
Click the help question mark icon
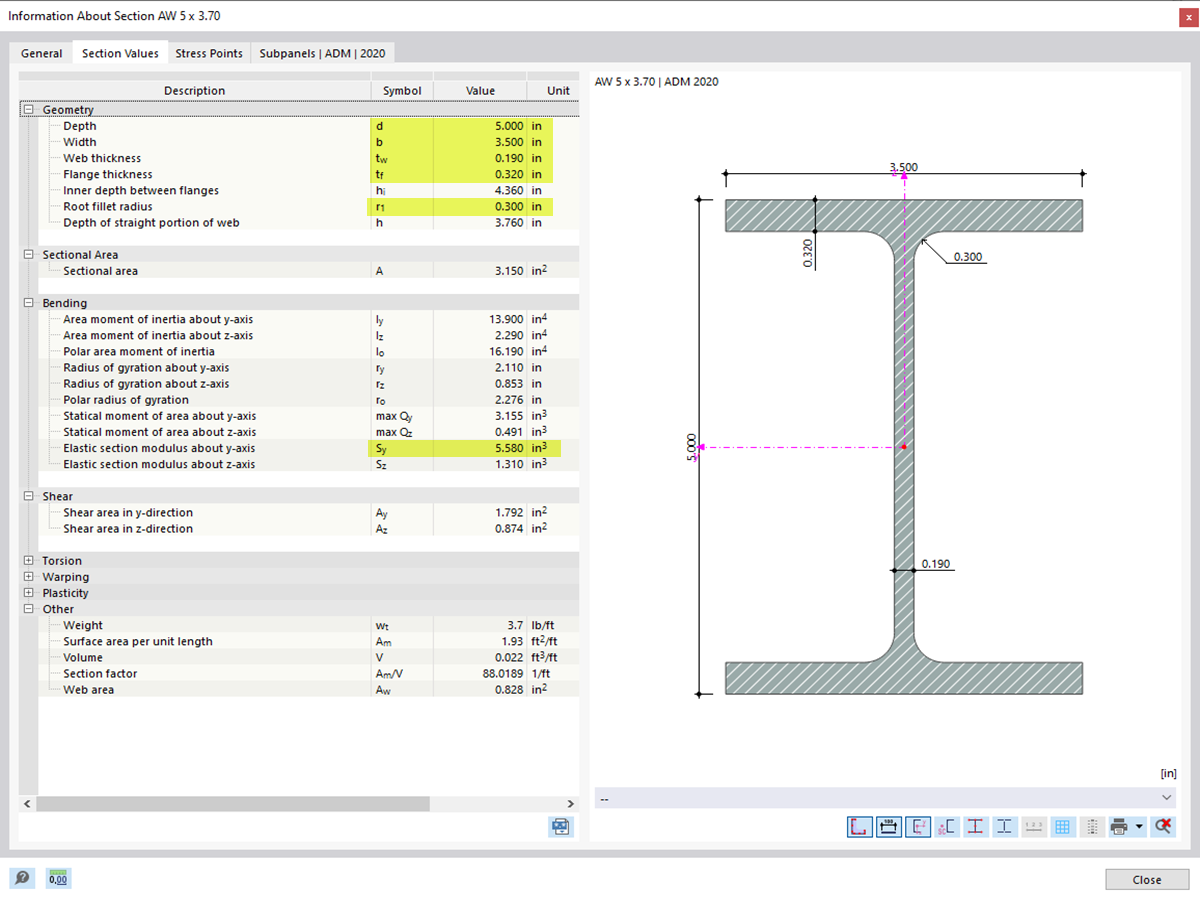(22, 877)
